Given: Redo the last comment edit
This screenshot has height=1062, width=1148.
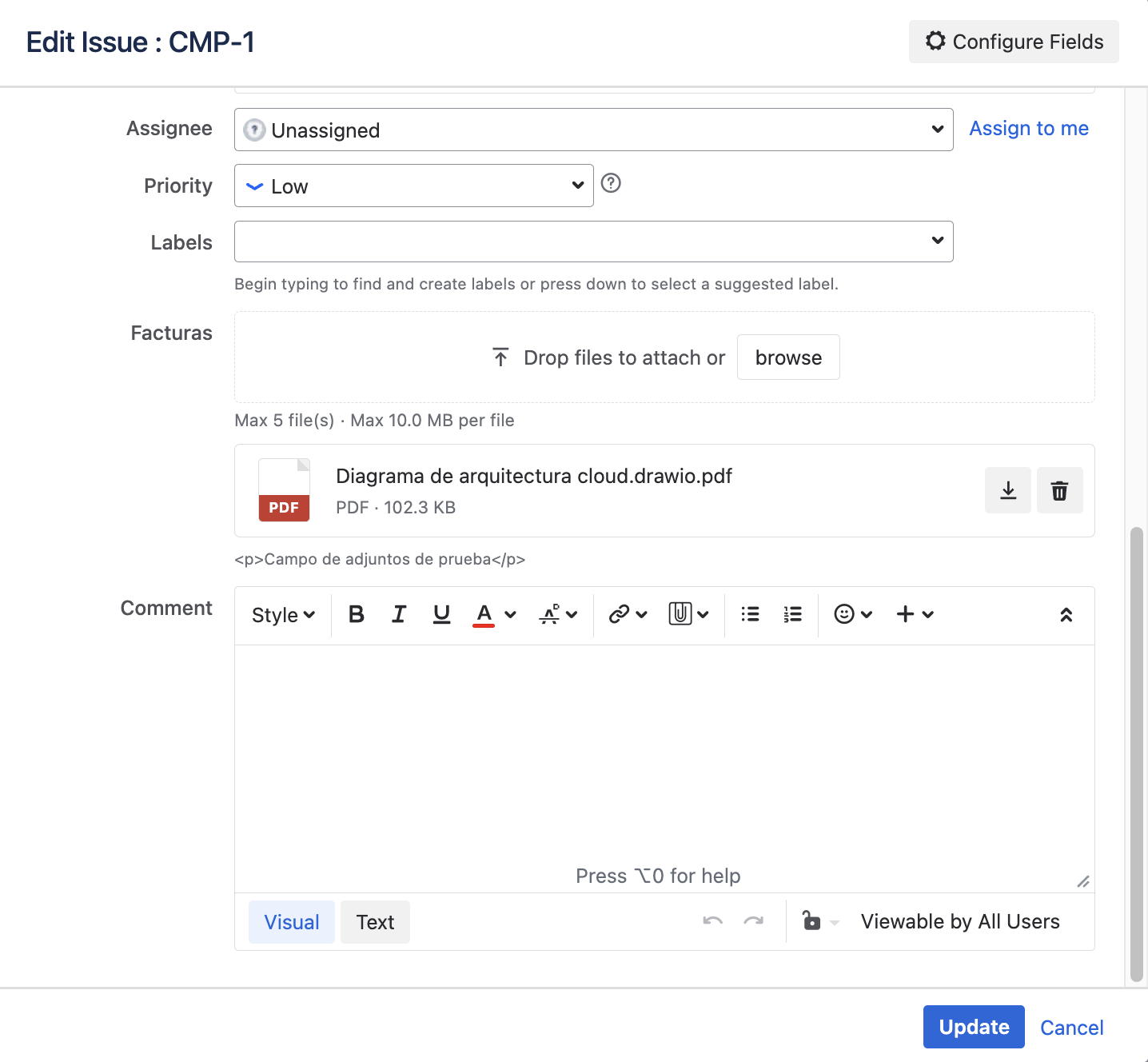Looking at the screenshot, I should coord(754,921).
